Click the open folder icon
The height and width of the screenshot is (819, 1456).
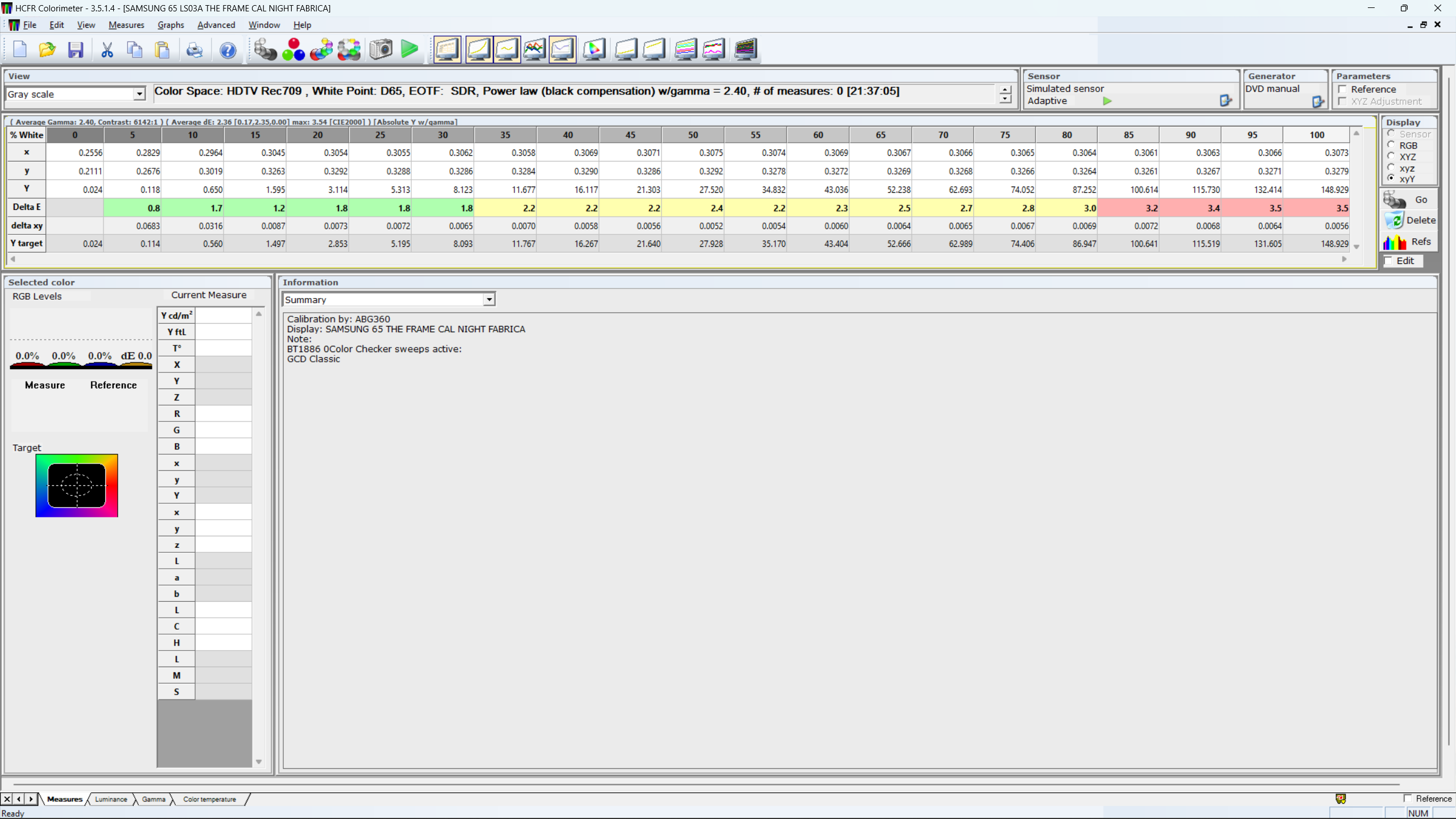click(47, 50)
